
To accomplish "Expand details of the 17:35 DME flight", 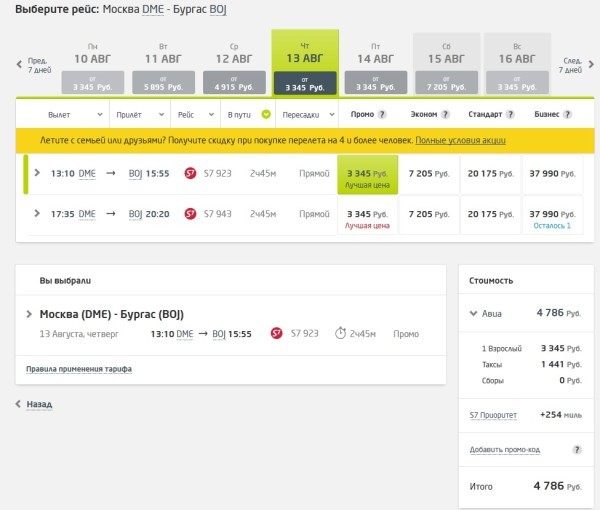I will click(x=37, y=213).
